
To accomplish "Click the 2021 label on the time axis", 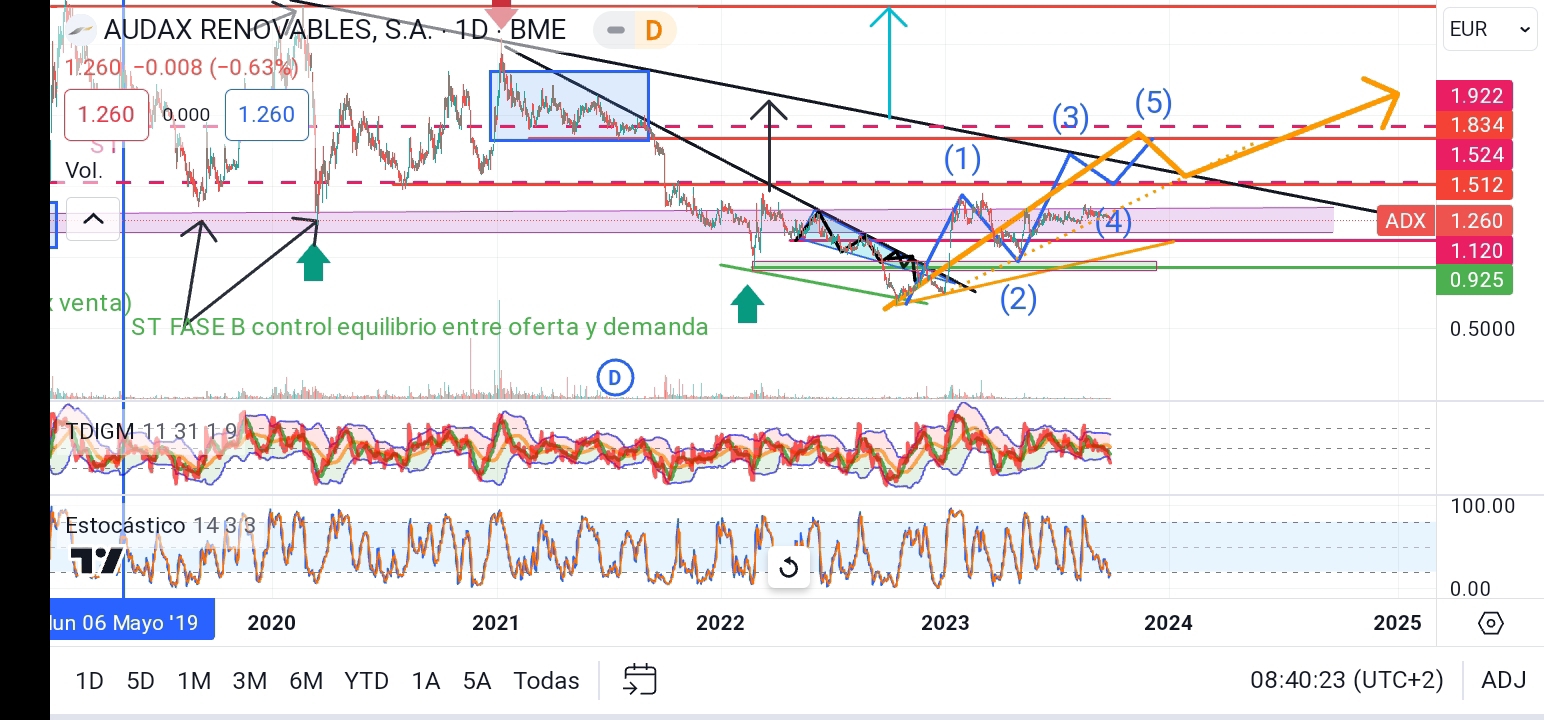I will click(x=496, y=623).
